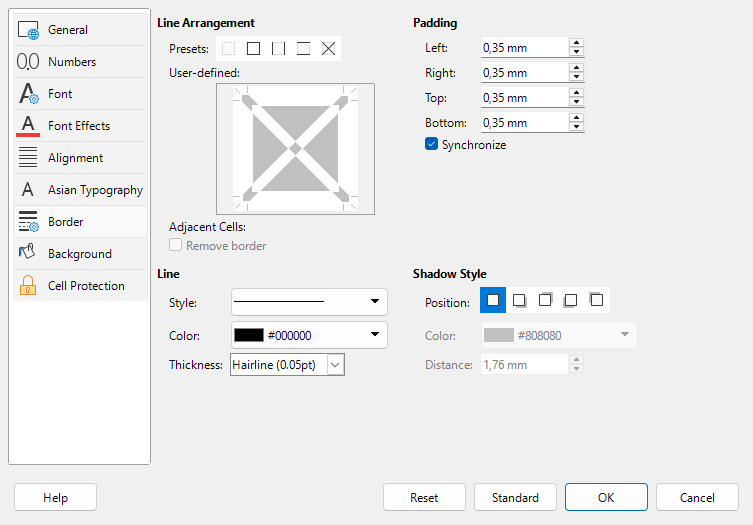
Task: Click the Help button
Action: tap(55, 497)
